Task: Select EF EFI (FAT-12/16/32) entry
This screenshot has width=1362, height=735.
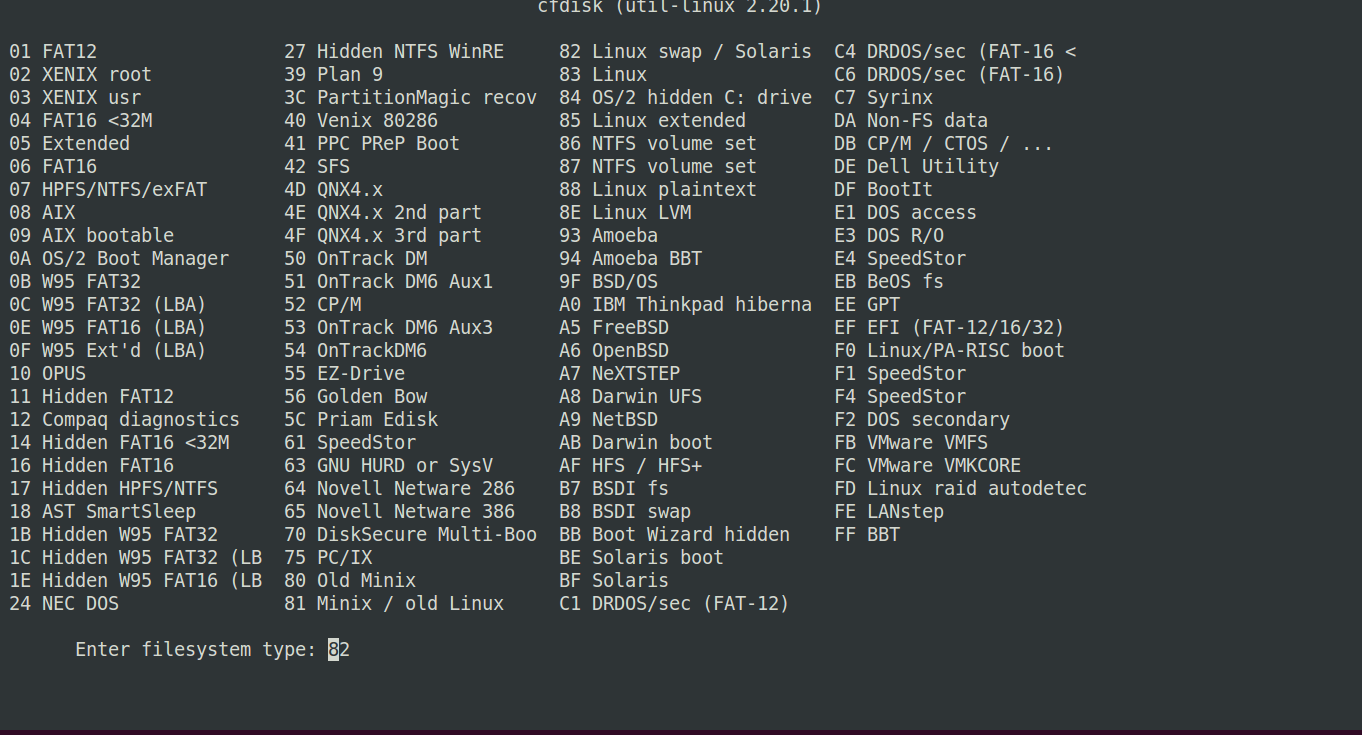Action: pyautogui.click(x=949, y=328)
